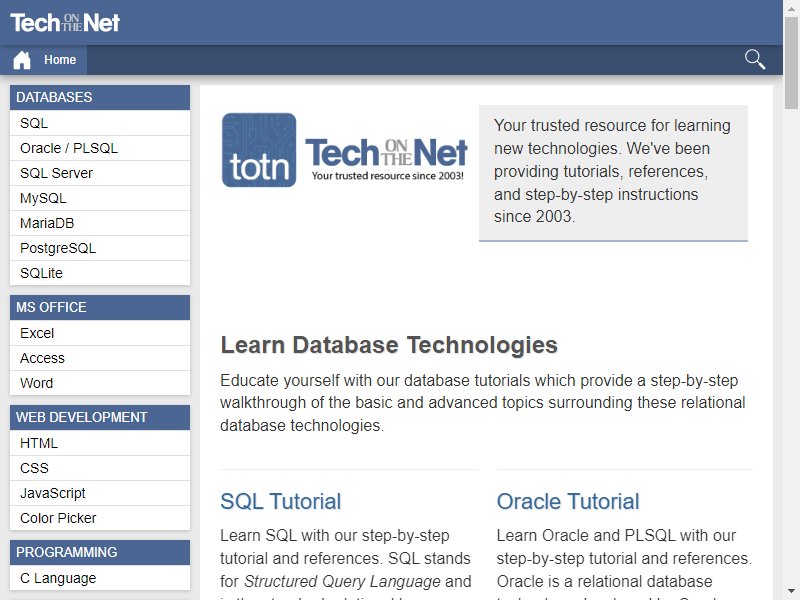Click the Home house icon
This screenshot has width=800, height=600.
click(x=22, y=60)
